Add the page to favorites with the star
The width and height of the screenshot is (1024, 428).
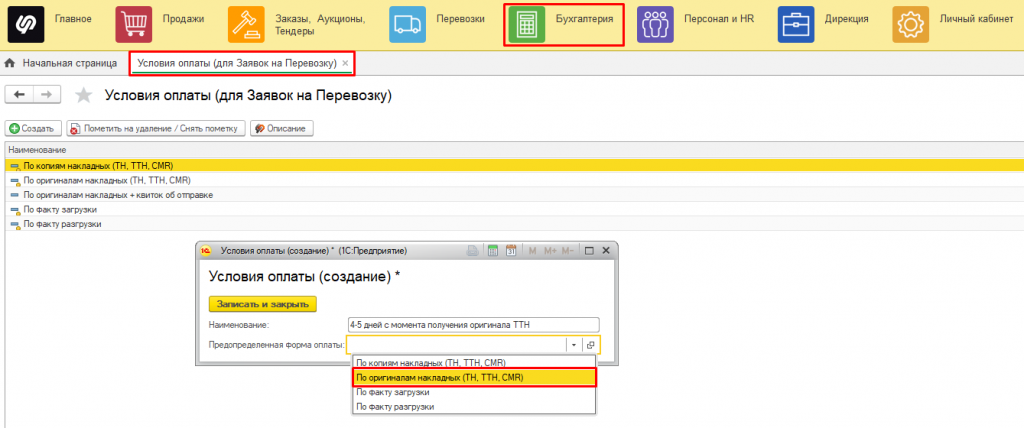click(84, 95)
